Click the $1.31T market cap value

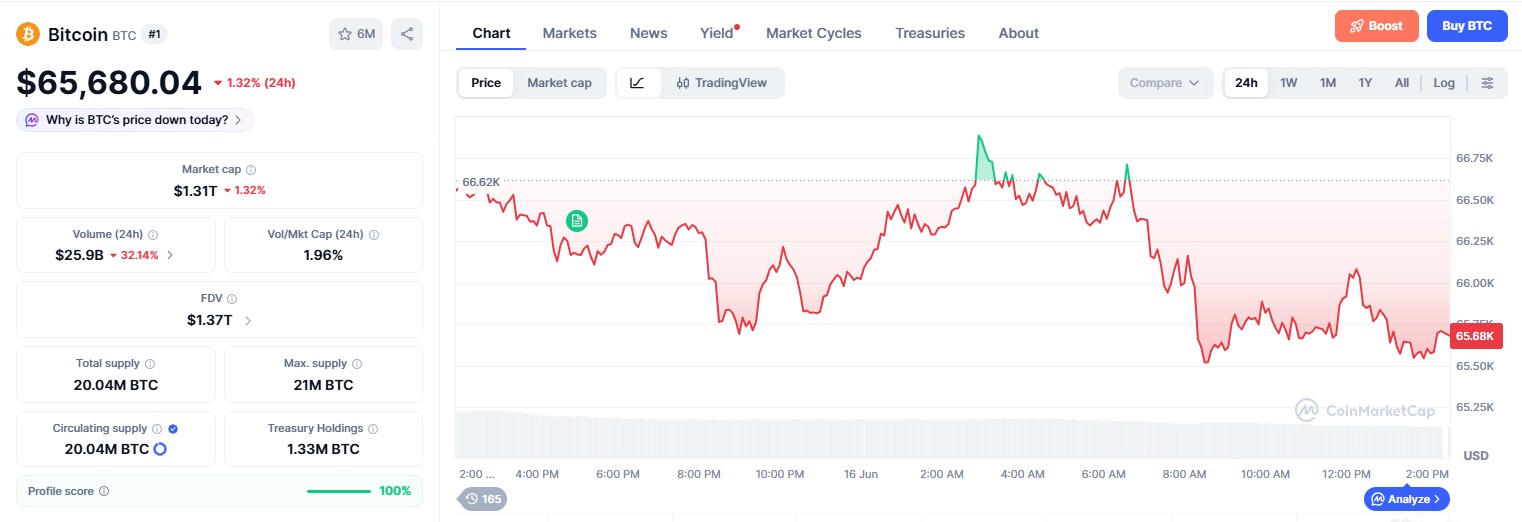[195, 190]
